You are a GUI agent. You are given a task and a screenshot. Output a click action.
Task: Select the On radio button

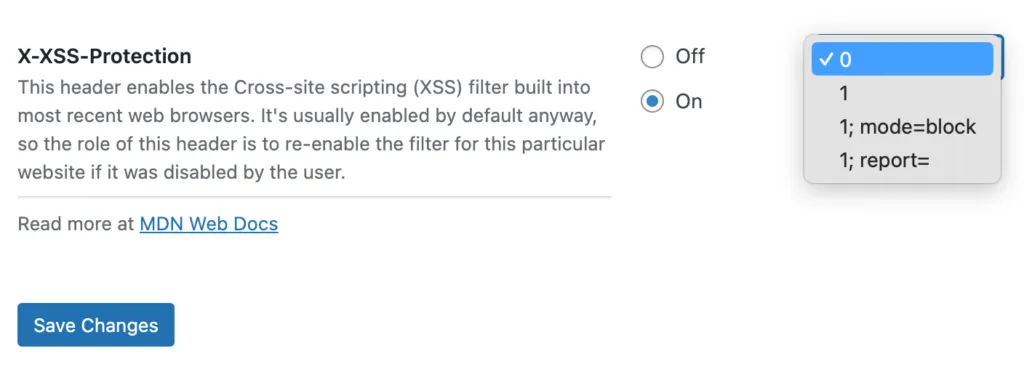pyautogui.click(x=652, y=101)
